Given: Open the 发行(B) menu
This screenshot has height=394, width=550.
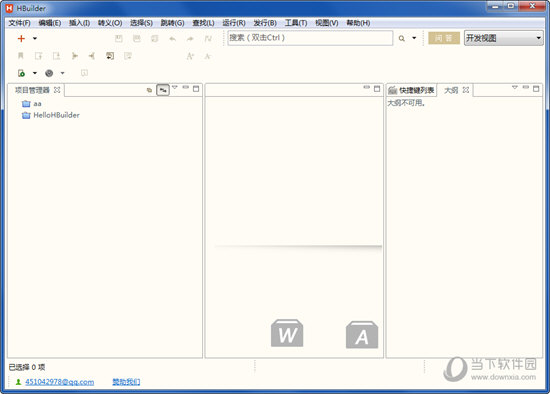Looking at the screenshot, I should pyautogui.click(x=265, y=23).
